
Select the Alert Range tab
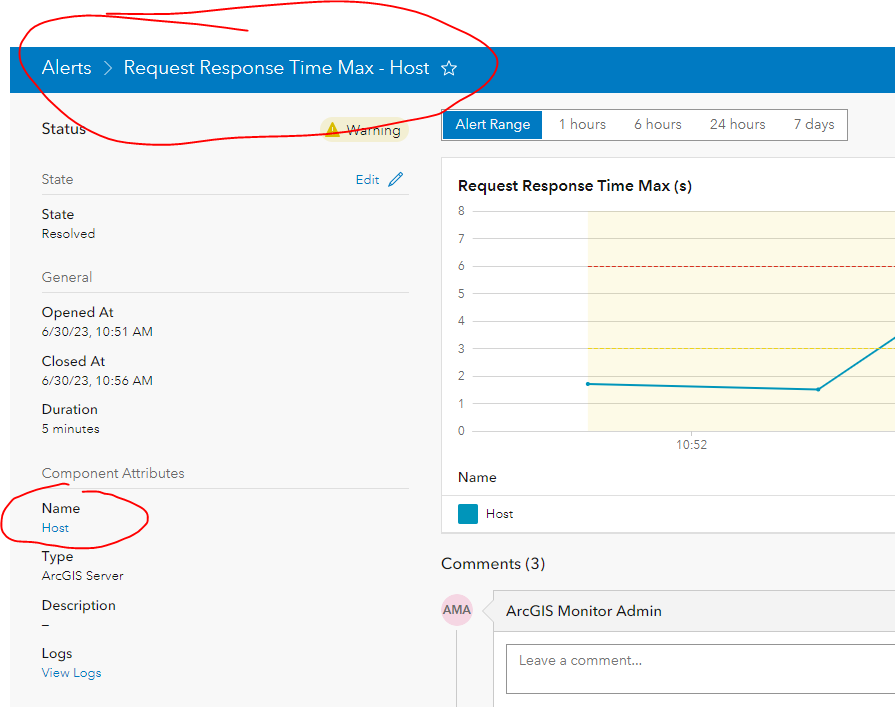pos(491,124)
